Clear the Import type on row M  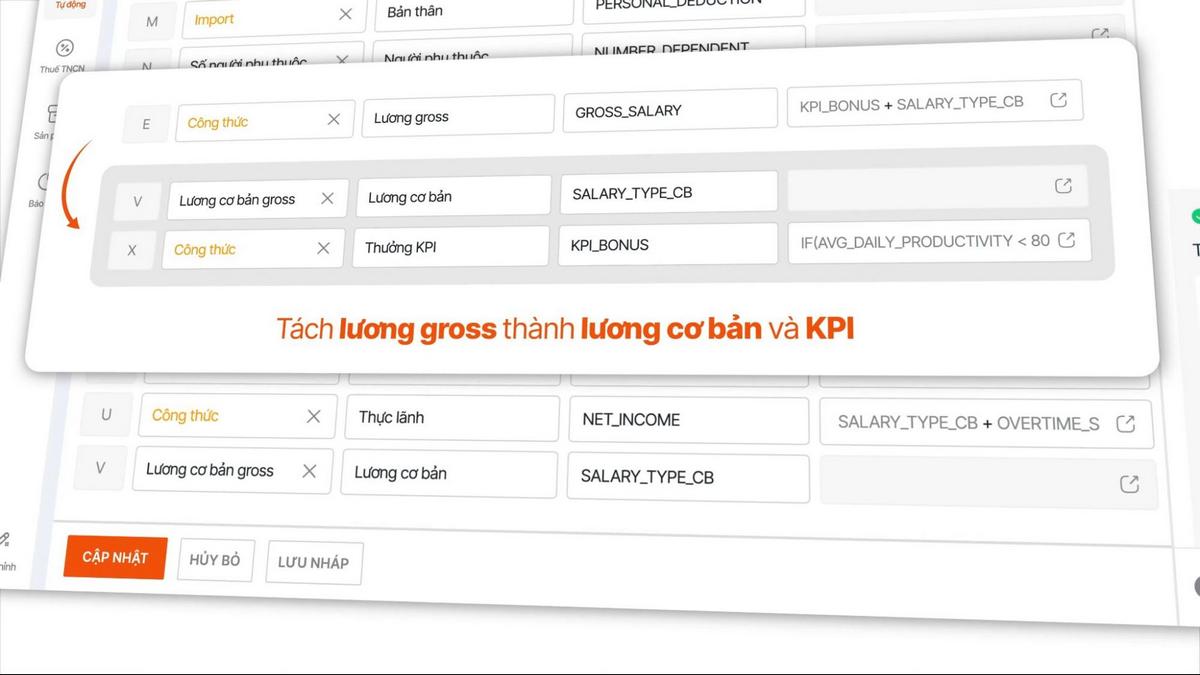point(345,14)
